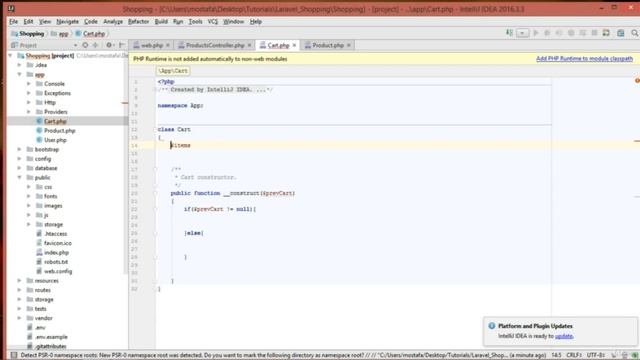Image resolution: width=640 pixels, height=360 pixels.
Task: Select .htaccess file in tree
Action: 56,234
